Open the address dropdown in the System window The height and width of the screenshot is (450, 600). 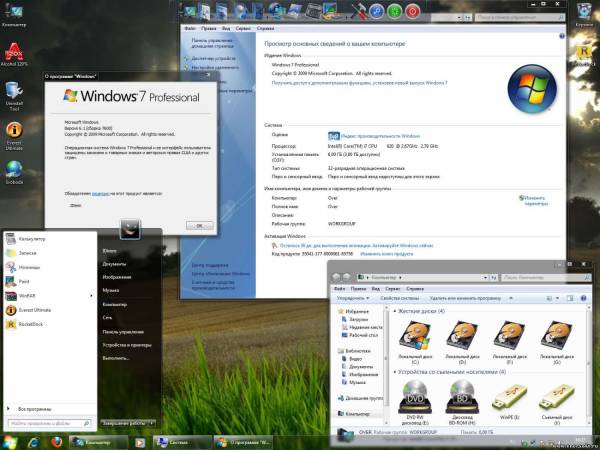point(459,18)
